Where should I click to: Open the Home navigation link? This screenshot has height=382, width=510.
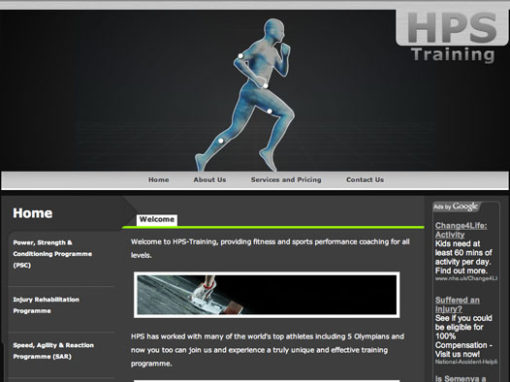point(159,180)
